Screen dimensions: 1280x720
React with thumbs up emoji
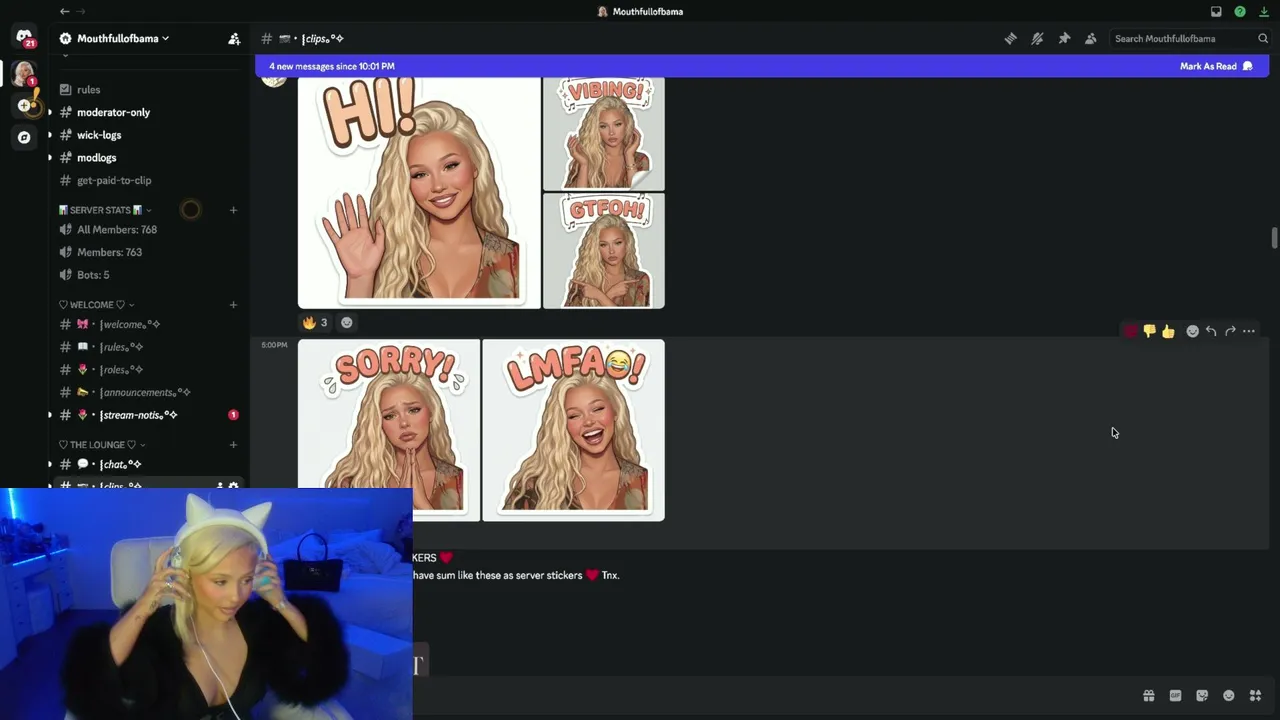(1168, 331)
